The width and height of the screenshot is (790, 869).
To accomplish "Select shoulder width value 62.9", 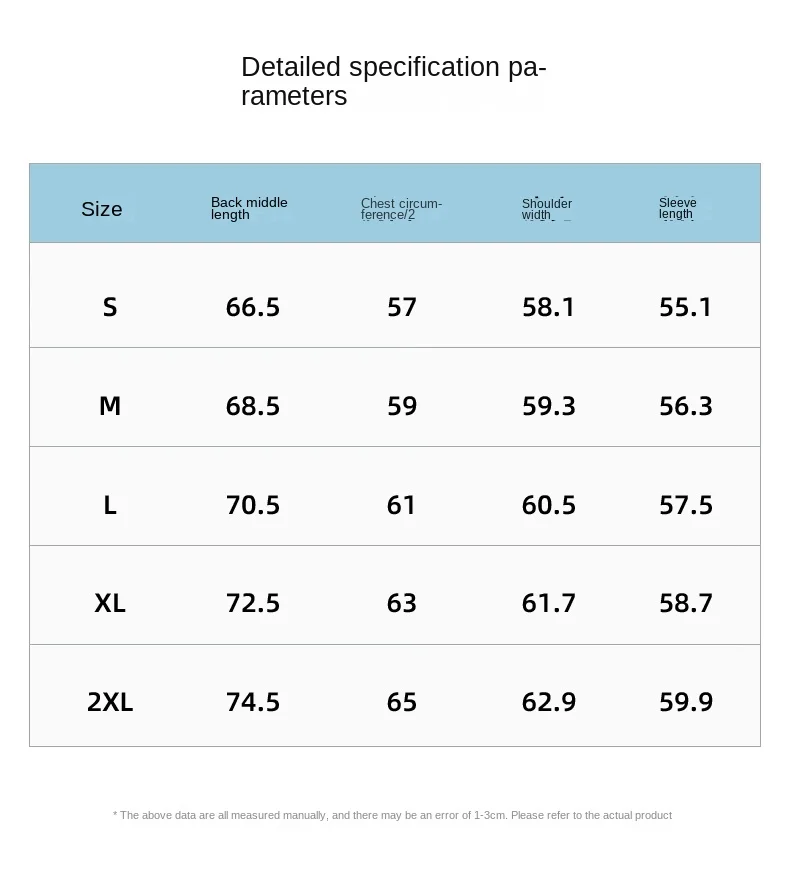I will point(549,702).
